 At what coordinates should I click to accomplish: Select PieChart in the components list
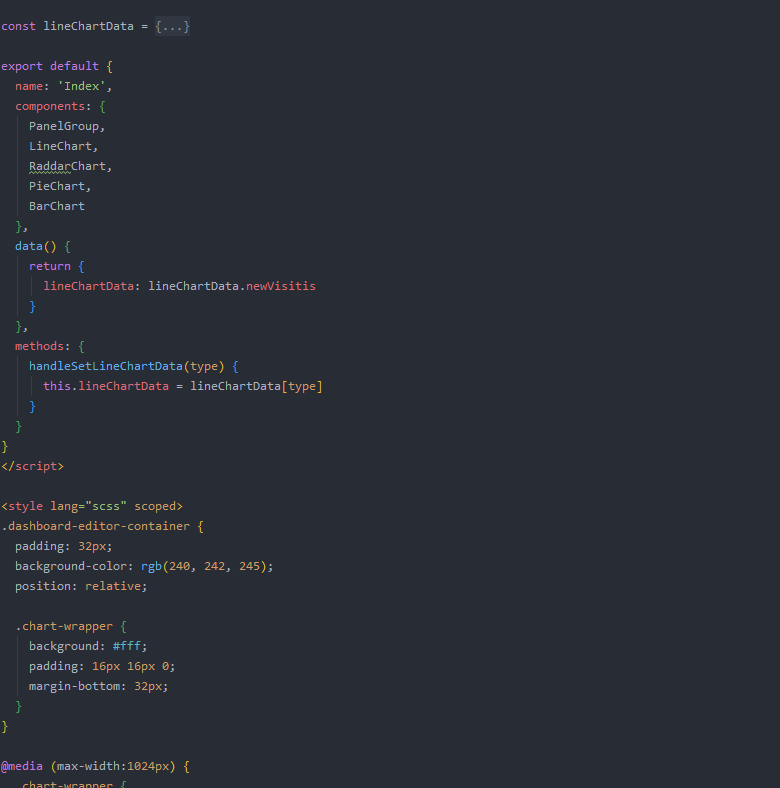click(57, 186)
